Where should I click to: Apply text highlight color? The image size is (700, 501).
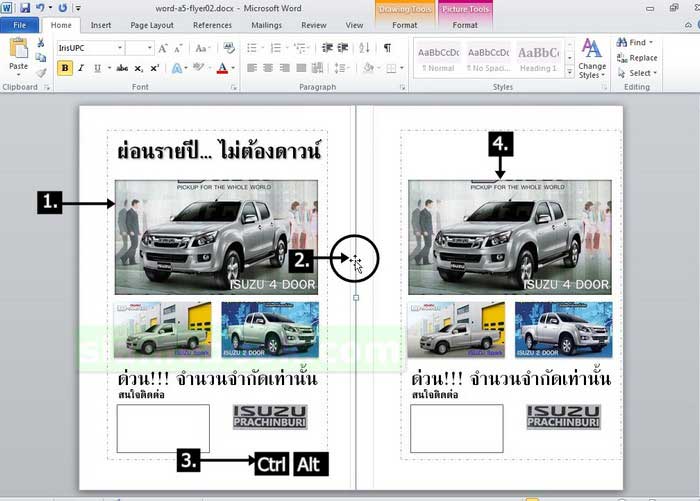tap(198, 68)
